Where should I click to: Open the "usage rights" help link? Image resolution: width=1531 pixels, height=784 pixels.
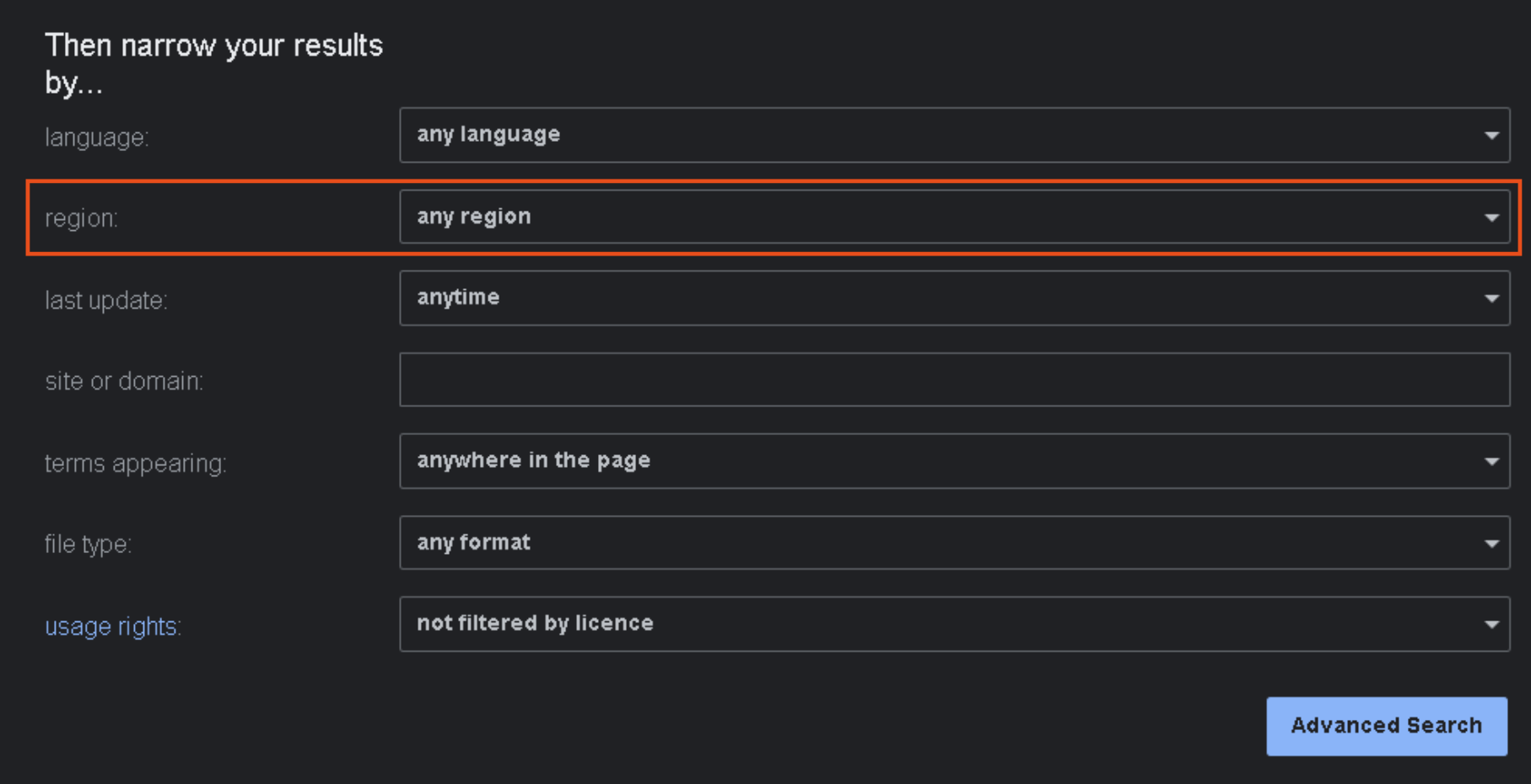click(111, 627)
